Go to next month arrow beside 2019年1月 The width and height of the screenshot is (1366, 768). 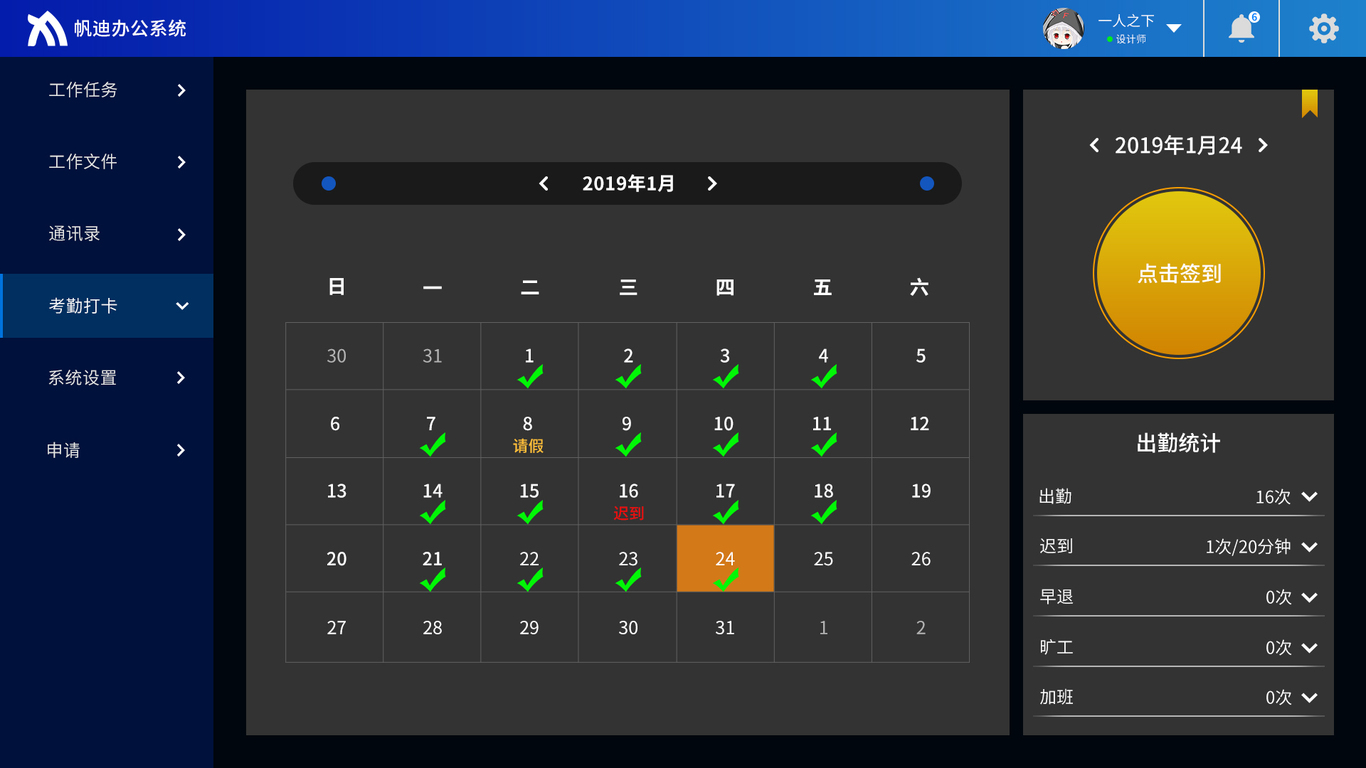pyautogui.click(x=712, y=184)
